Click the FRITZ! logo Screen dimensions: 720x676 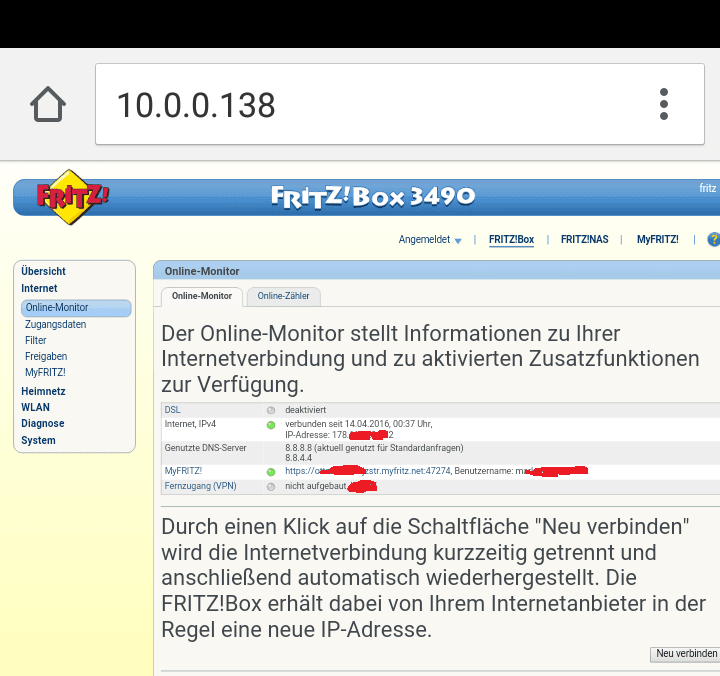click(72, 195)
